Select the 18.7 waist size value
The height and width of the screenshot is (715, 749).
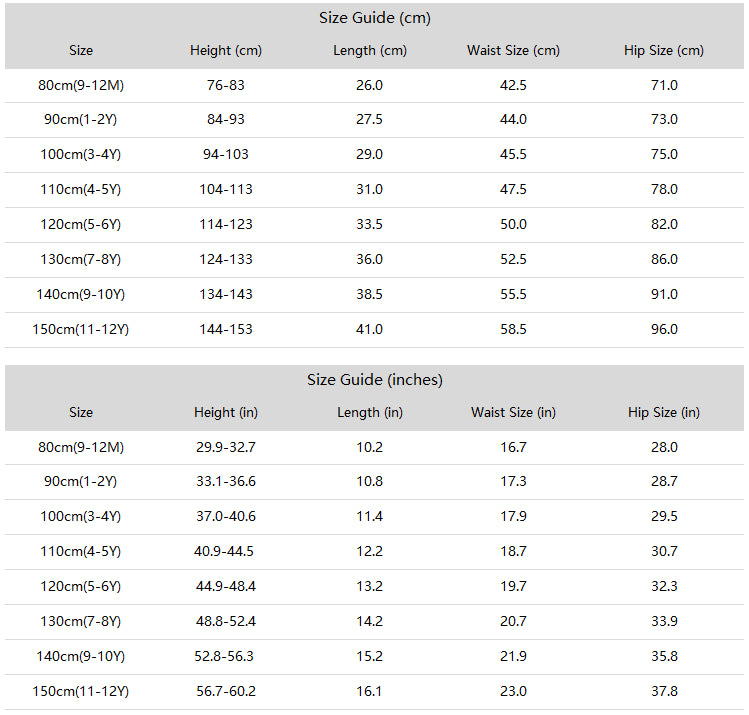[513, 551]
